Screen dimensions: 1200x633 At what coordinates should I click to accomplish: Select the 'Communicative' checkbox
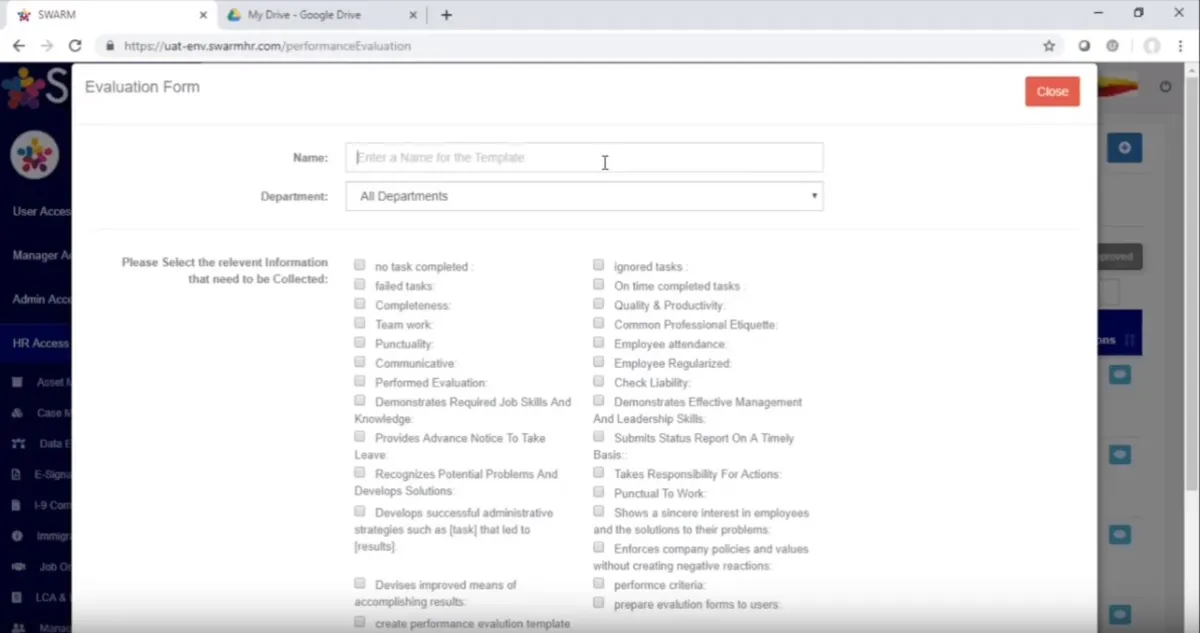tap(360, 362)
